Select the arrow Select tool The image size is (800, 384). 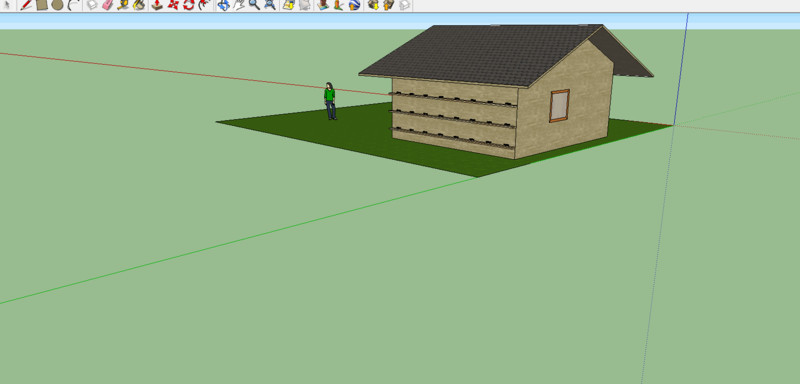pyautogui.click(x=7, y=5)
